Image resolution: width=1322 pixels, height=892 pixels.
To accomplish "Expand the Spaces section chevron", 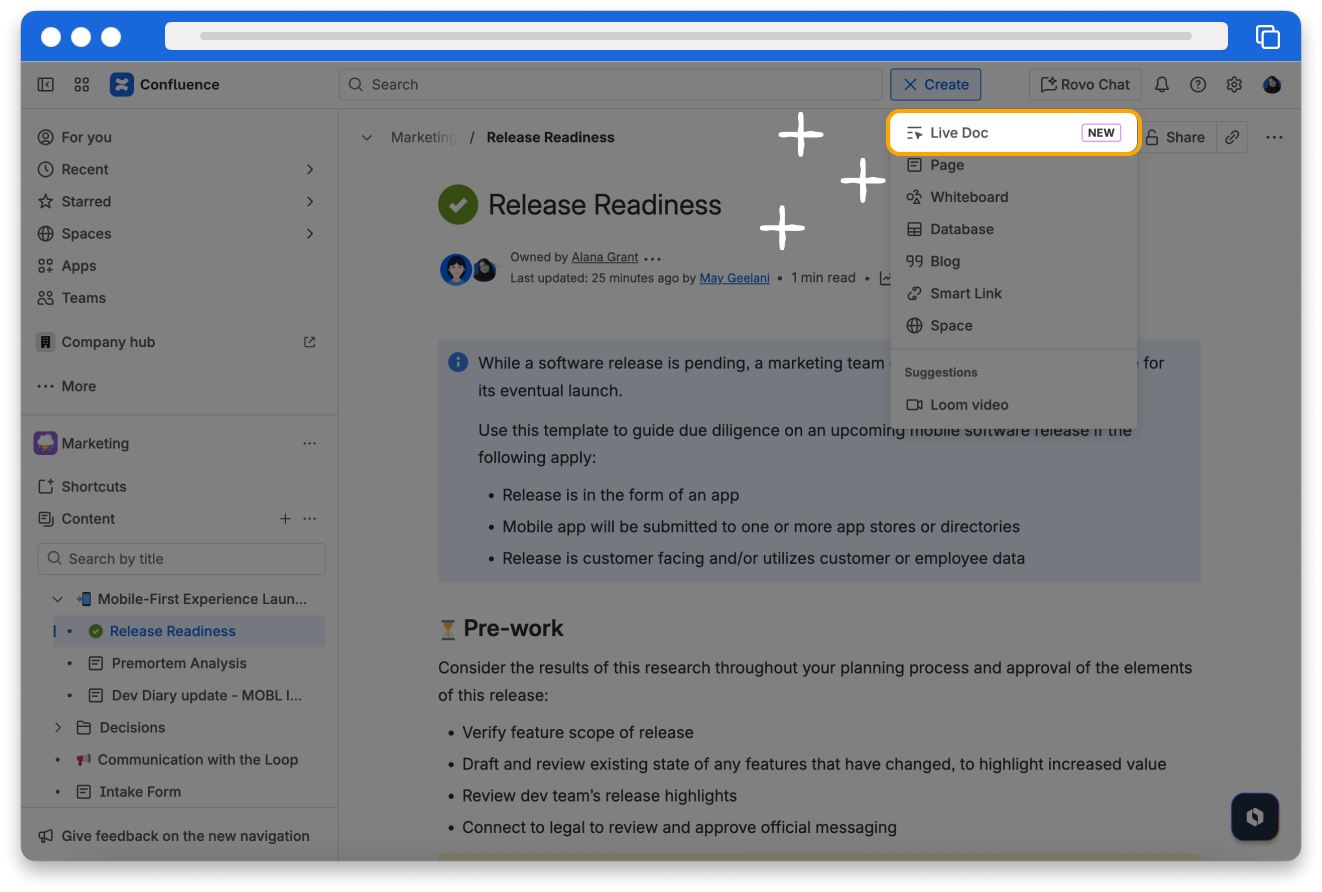I will coord(310,234).
